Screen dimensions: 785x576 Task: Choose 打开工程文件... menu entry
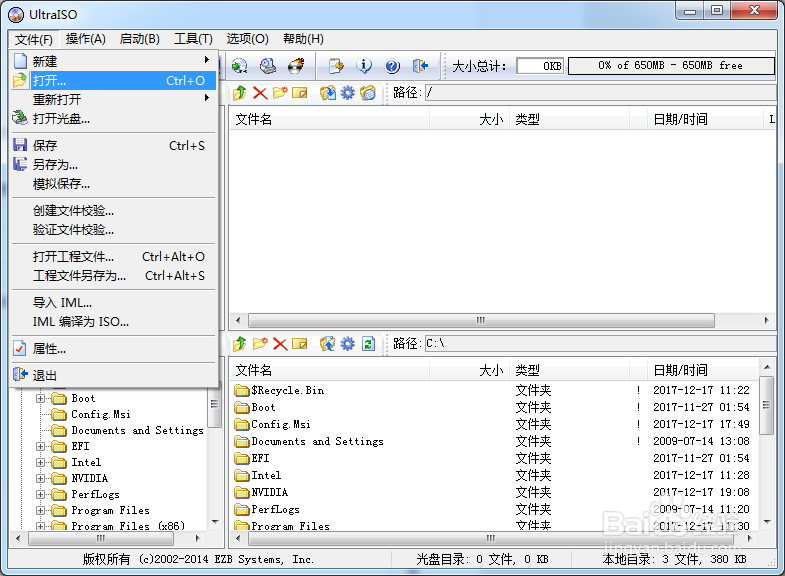pos(114,257)
